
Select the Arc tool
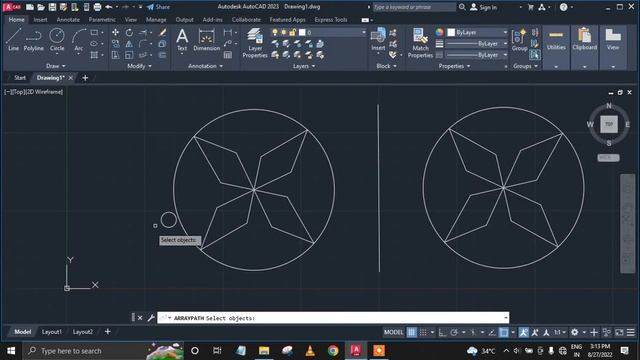[x=78, y=40]
